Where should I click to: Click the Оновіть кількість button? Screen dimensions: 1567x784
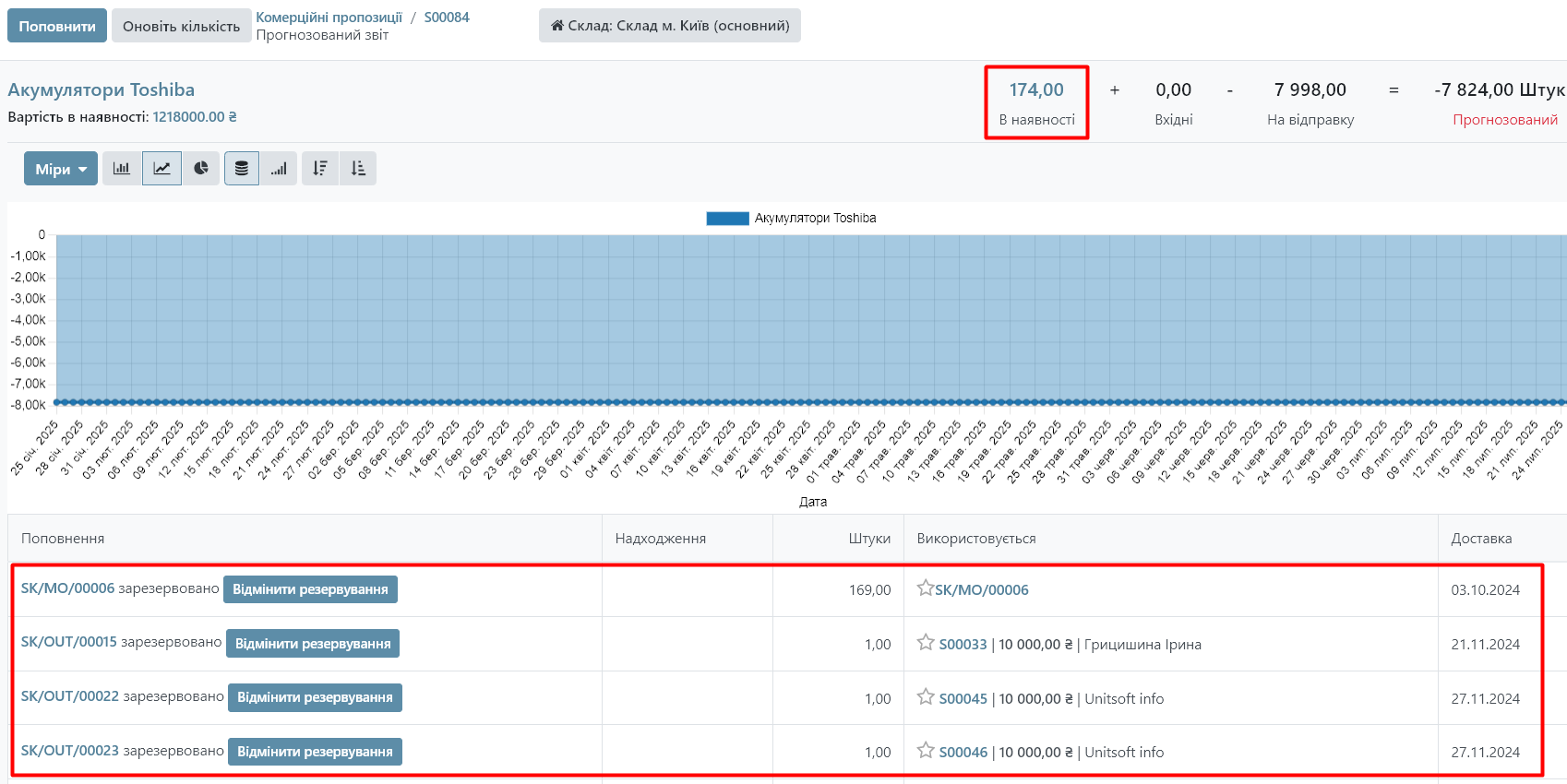click(x=181, y=26)
